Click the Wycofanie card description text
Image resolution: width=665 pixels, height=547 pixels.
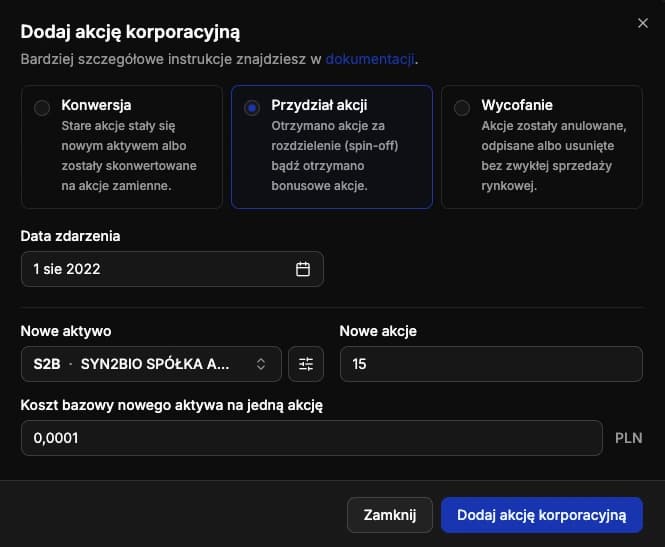(x=553, y=156)
